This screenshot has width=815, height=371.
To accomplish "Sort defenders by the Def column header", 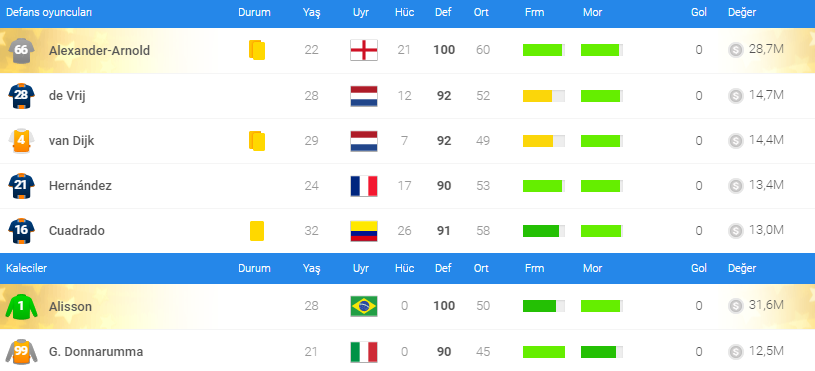I will (x=443, y=12).
